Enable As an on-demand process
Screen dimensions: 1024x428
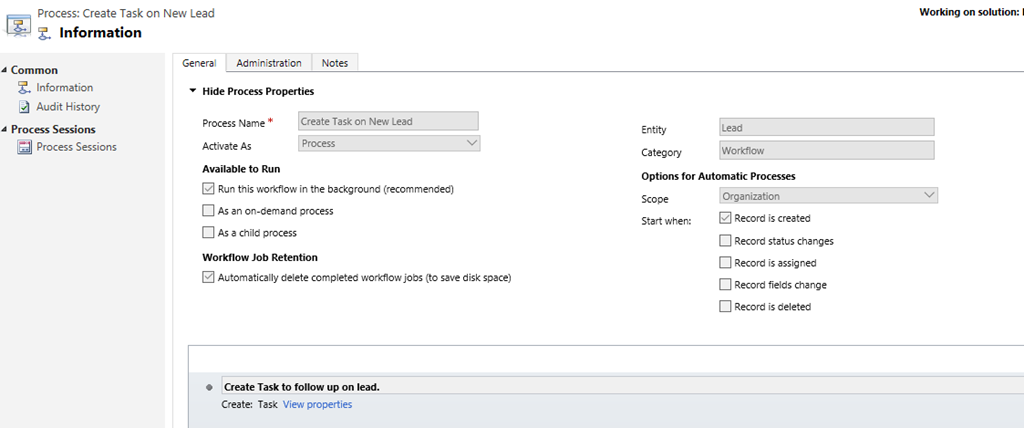pyautogui.click(x=208, y=211)
